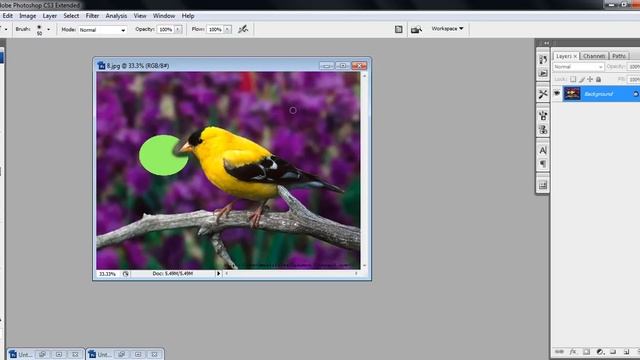Open status bar arrow menu beside Doc info
640x360 pixels.
tap(218, 273)
